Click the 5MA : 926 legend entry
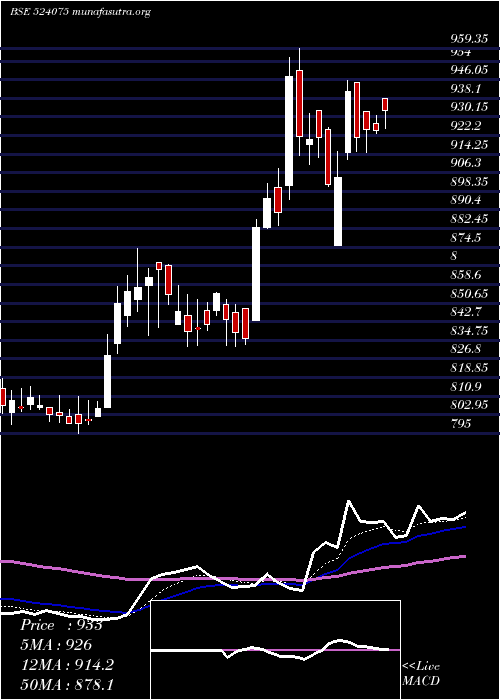Image resolution: width=500 pixels, height=700 pixels. [x=56, y=645]
